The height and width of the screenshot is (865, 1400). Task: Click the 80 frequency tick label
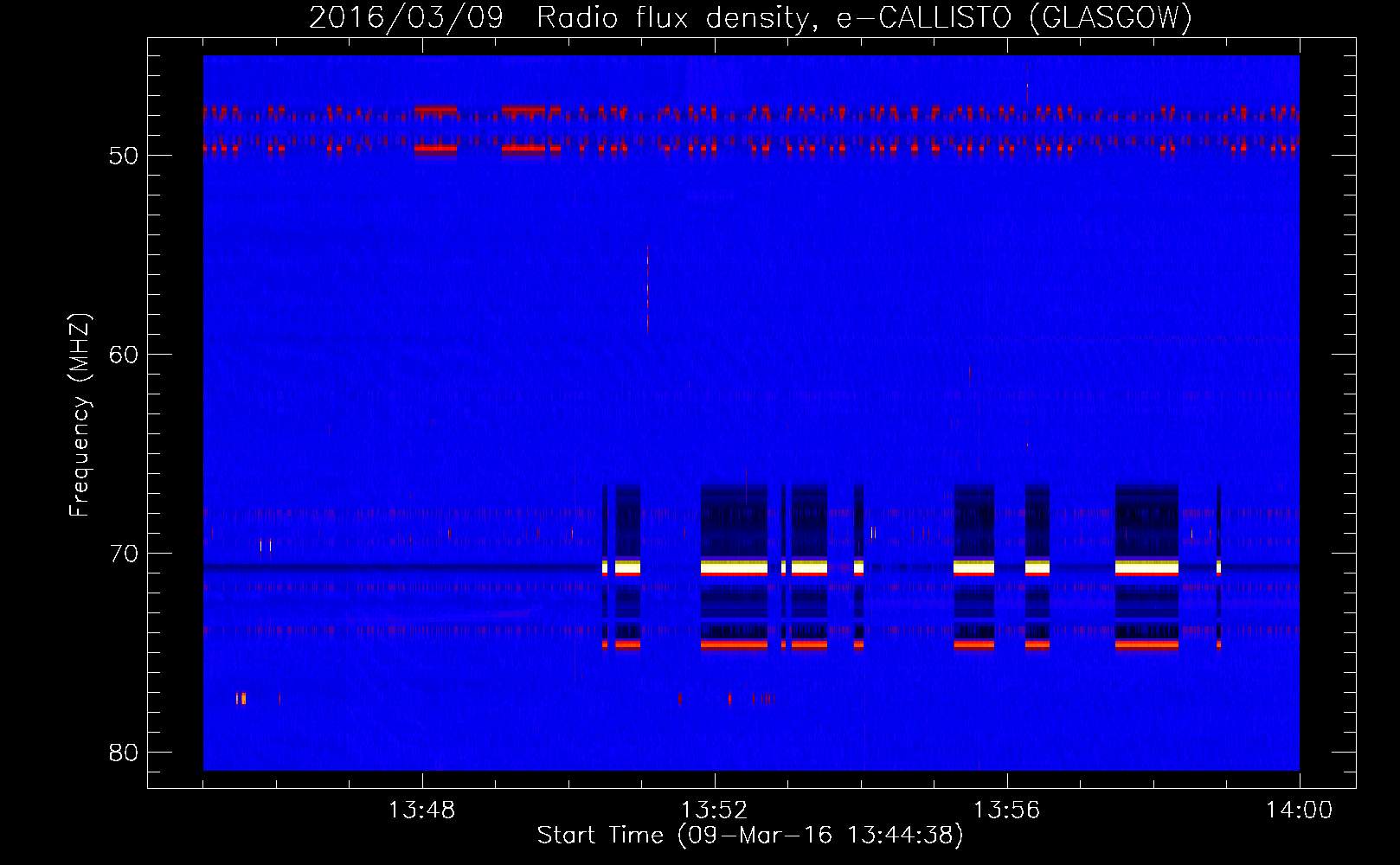124,753
